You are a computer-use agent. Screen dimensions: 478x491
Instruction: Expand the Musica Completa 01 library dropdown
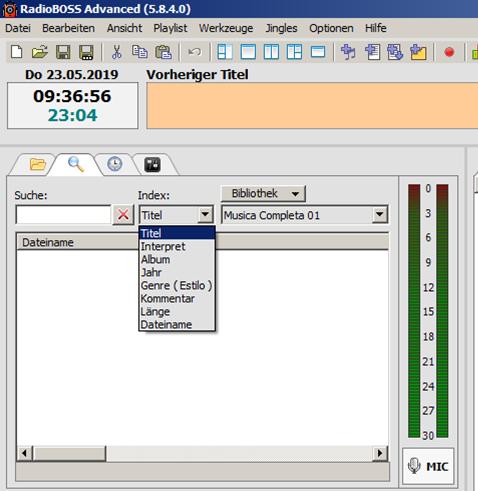(379, 215)
